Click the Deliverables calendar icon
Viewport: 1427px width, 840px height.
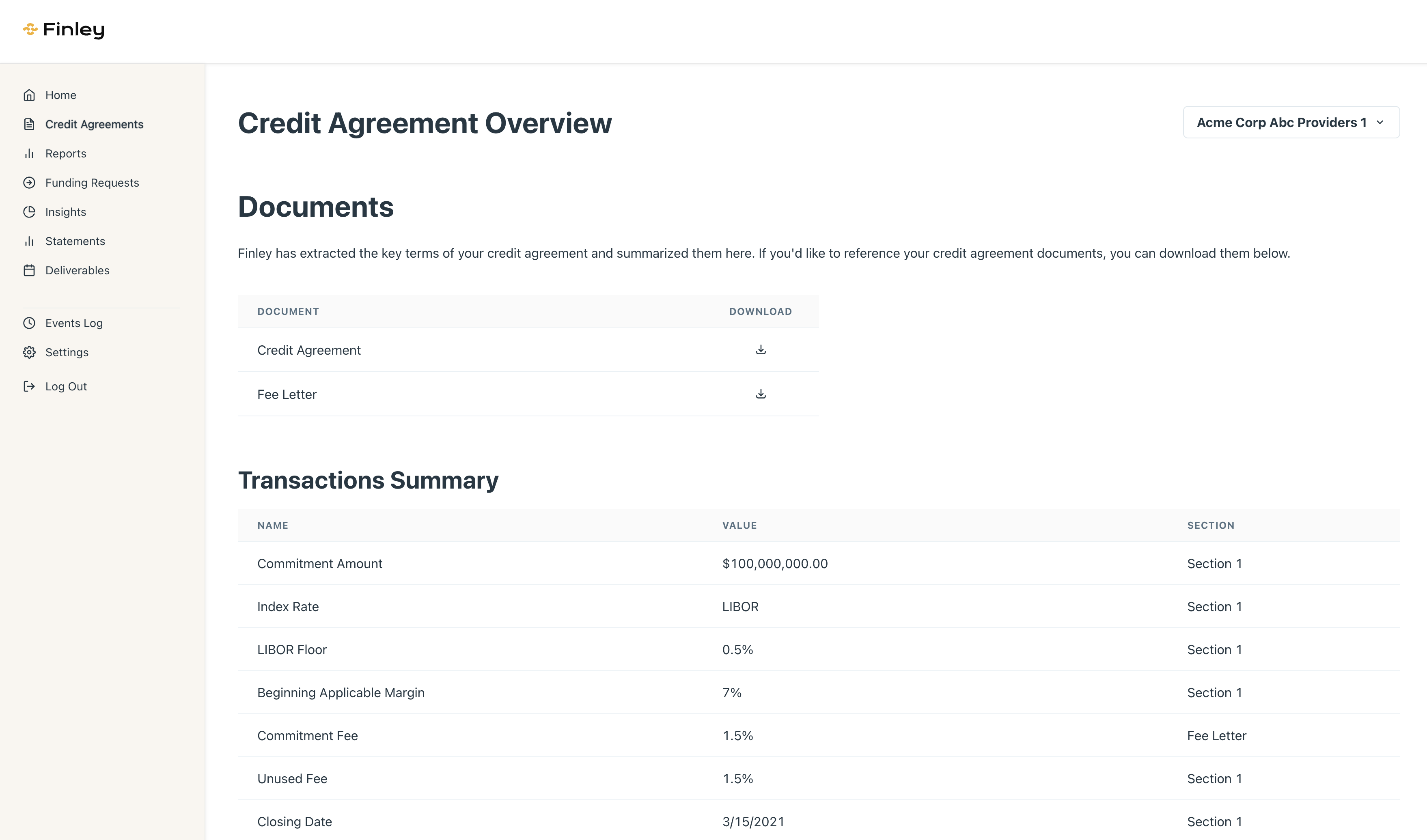[x=30, y=271]
